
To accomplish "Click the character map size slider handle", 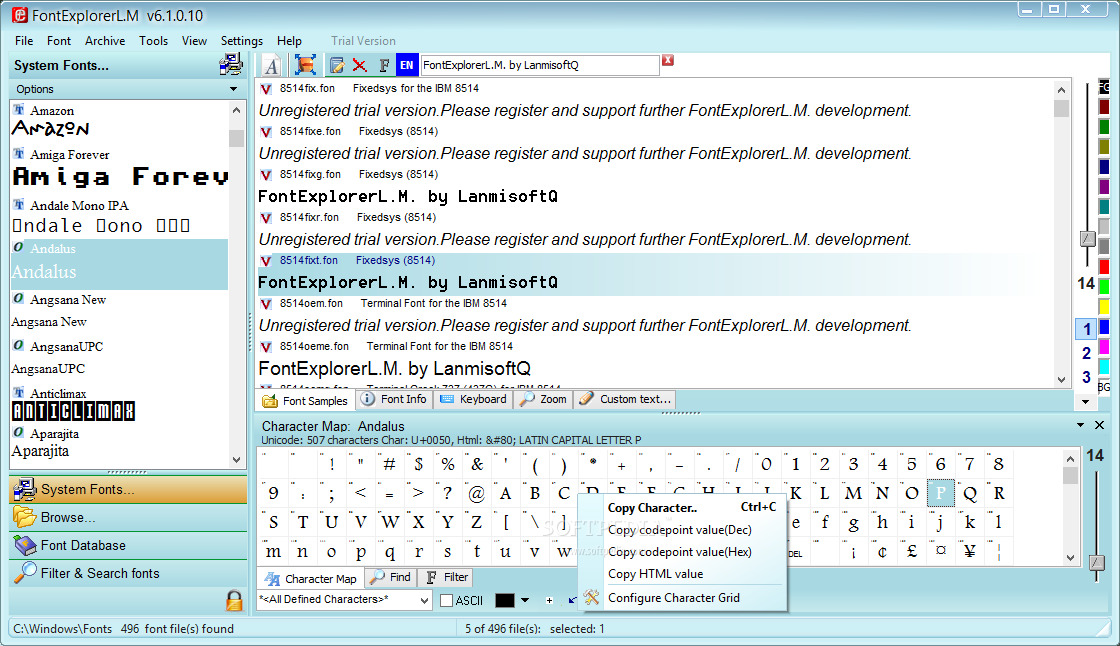I will [x=1097, y=562].
